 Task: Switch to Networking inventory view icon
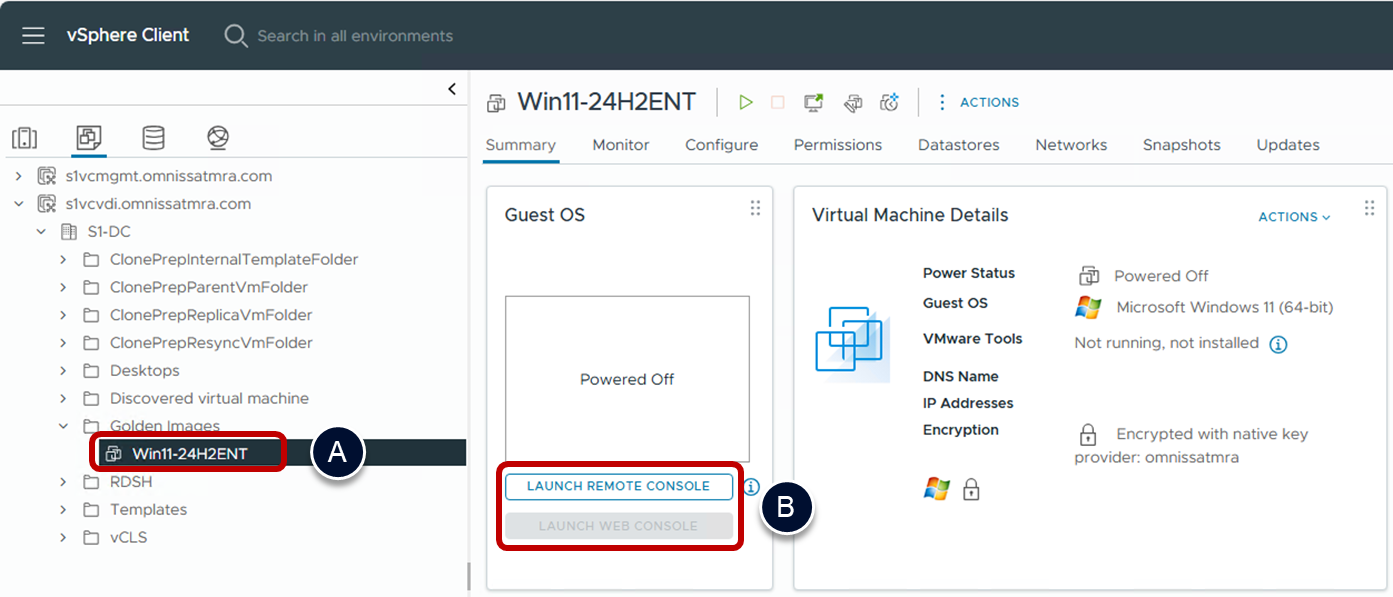tap(217, 138)
